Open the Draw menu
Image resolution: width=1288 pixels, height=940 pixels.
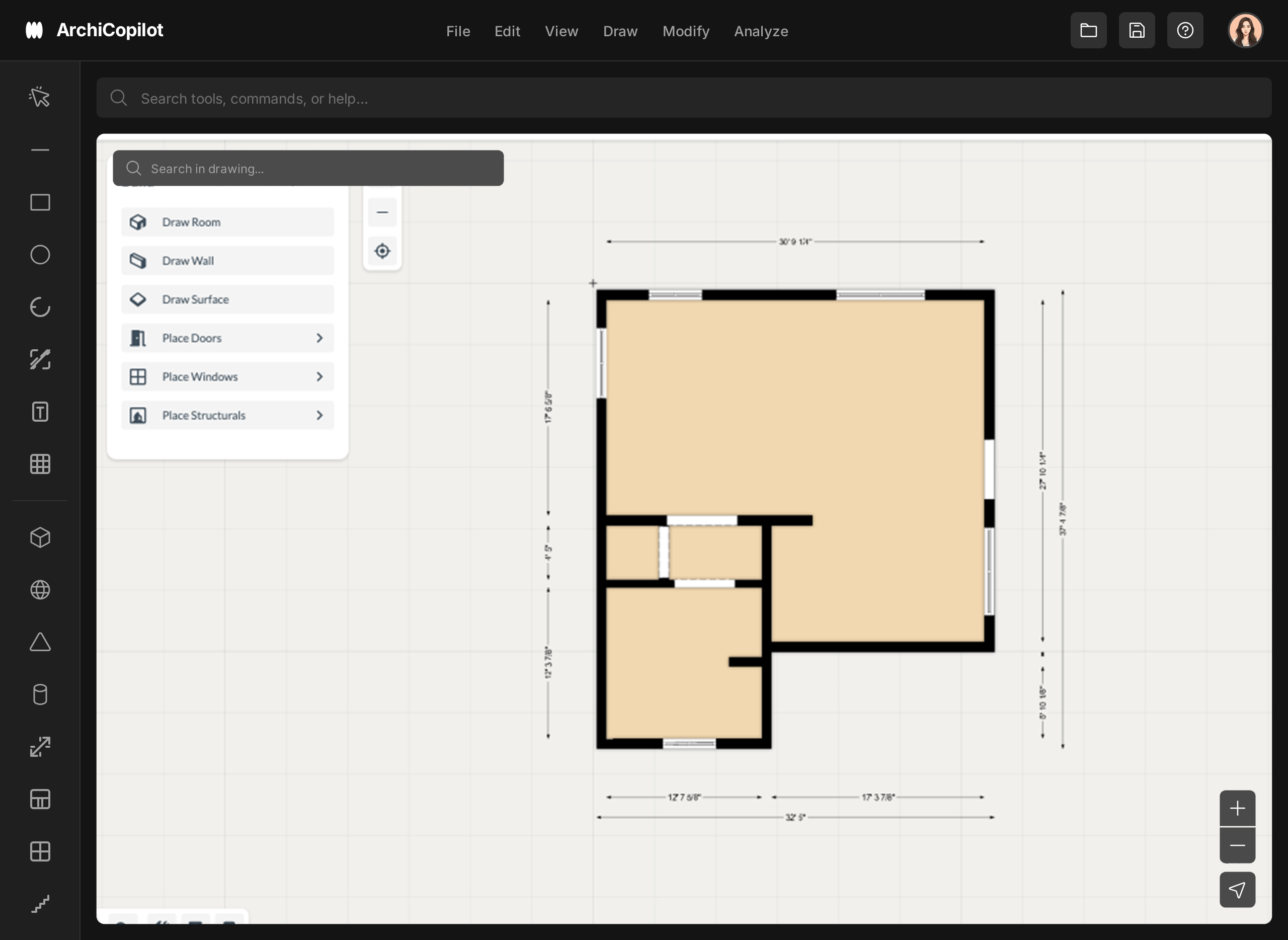[620, 31]
